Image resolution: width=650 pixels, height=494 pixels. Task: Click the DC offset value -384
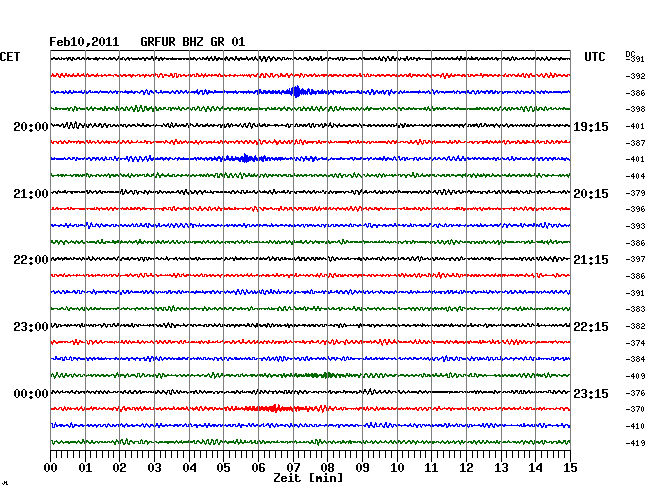(635, 359)
